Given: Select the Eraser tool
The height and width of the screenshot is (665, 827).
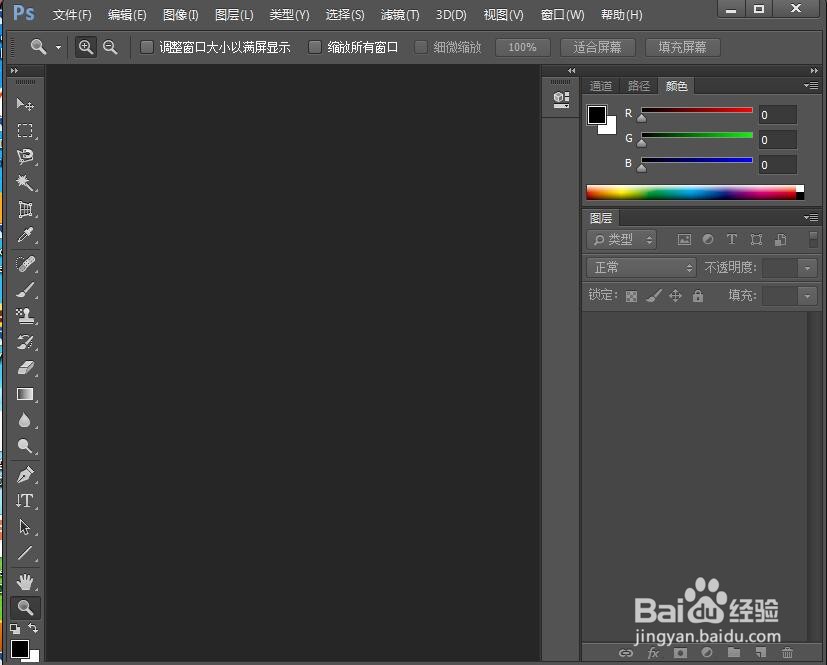Looking at the screenshot, I should coord(25,368).
